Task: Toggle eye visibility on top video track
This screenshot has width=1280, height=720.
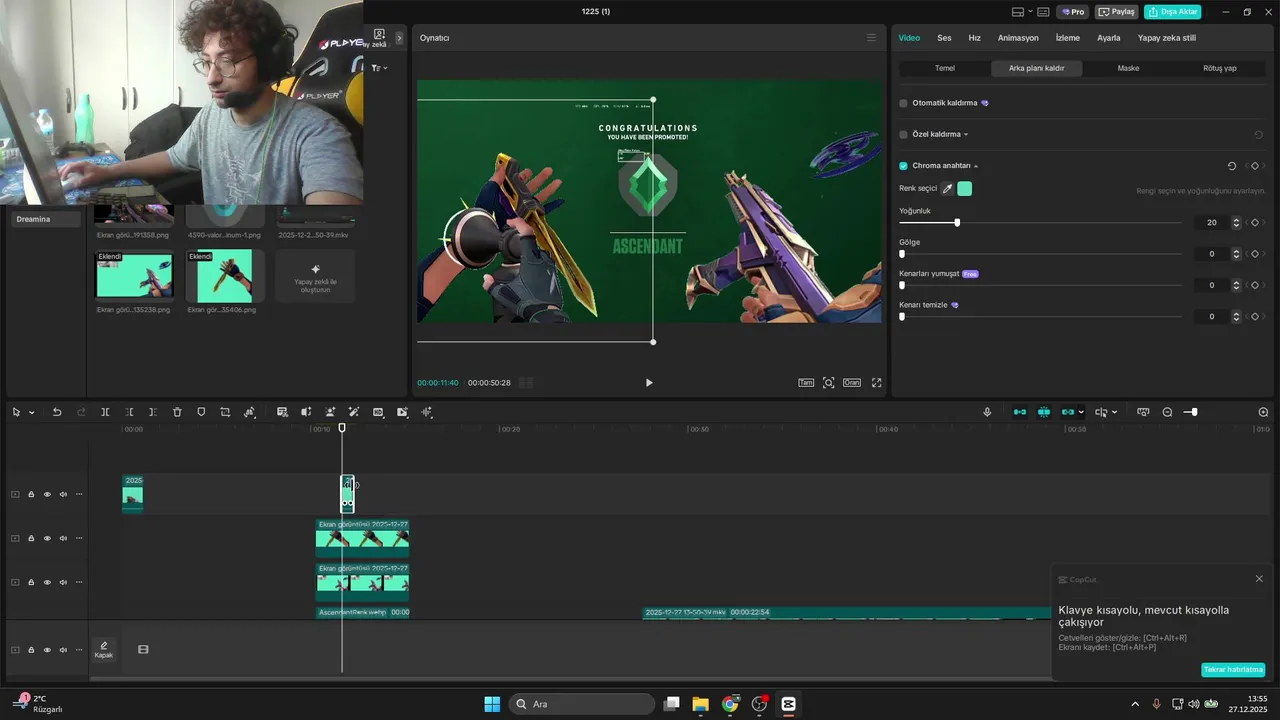Action: 47,494
